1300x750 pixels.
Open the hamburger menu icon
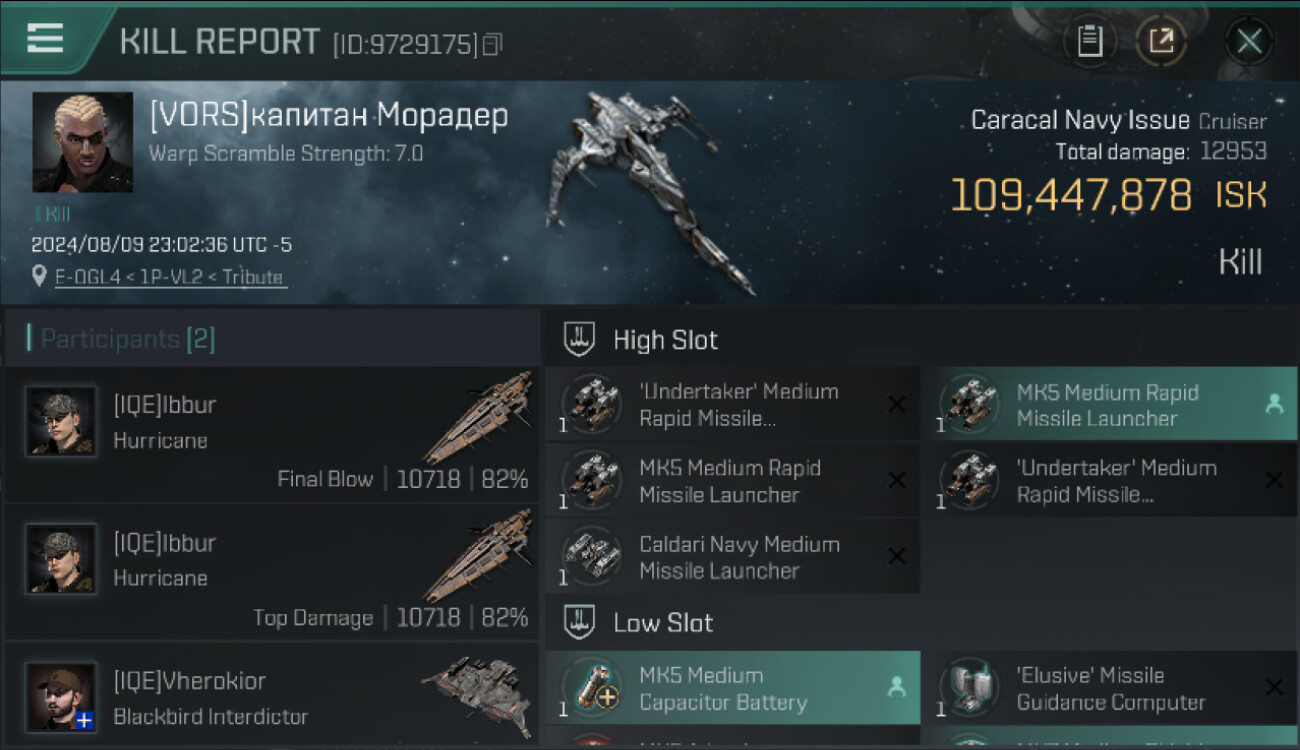point(45,38)
